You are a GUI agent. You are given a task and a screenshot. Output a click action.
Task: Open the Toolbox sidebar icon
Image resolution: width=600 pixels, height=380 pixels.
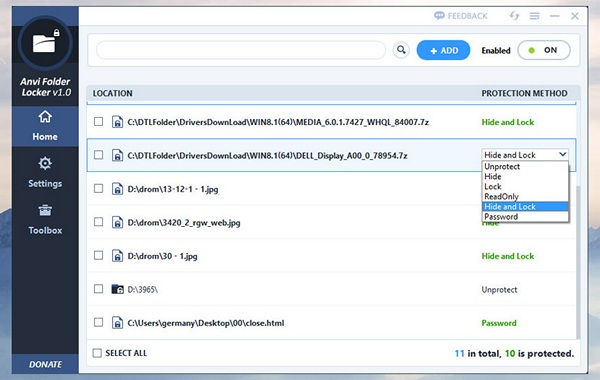coord(45,210)
